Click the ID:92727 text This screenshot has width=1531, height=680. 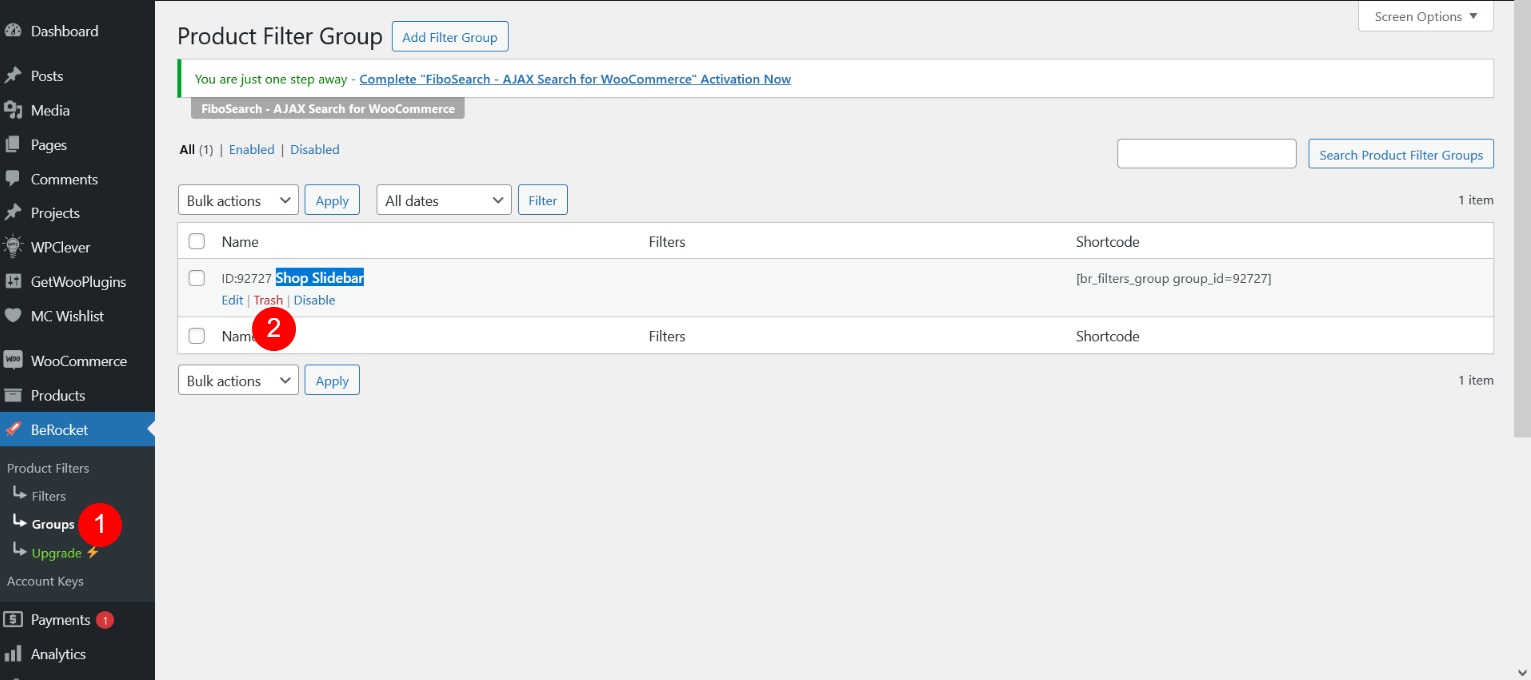coord(247,279)
